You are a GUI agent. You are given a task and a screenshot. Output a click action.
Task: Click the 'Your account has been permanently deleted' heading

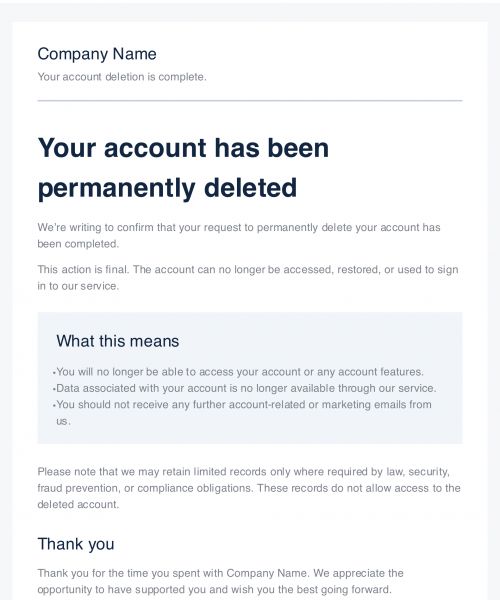[x=183, y=168]
